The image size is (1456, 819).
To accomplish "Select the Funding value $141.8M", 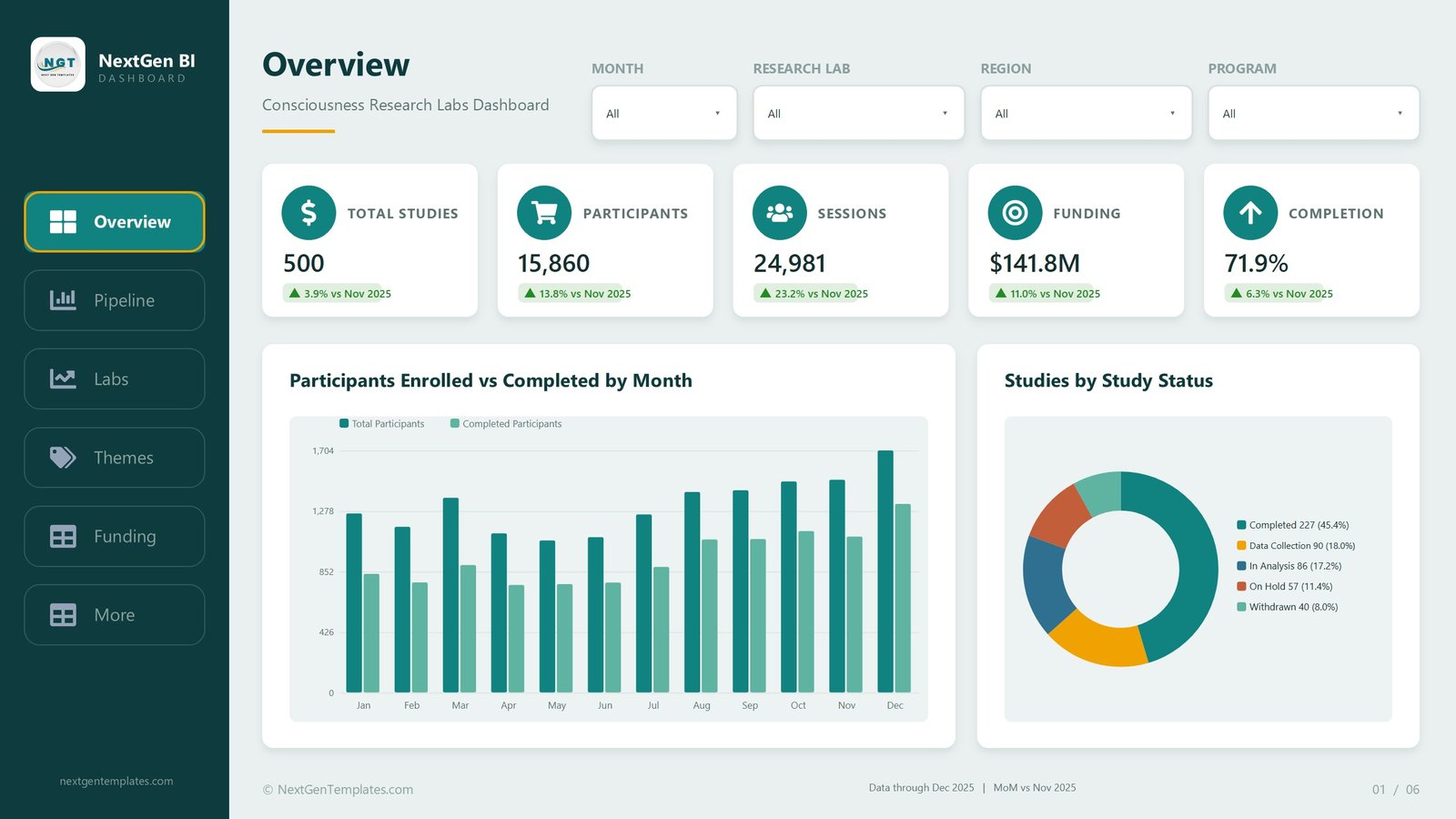I will [x=1035, y=263].
